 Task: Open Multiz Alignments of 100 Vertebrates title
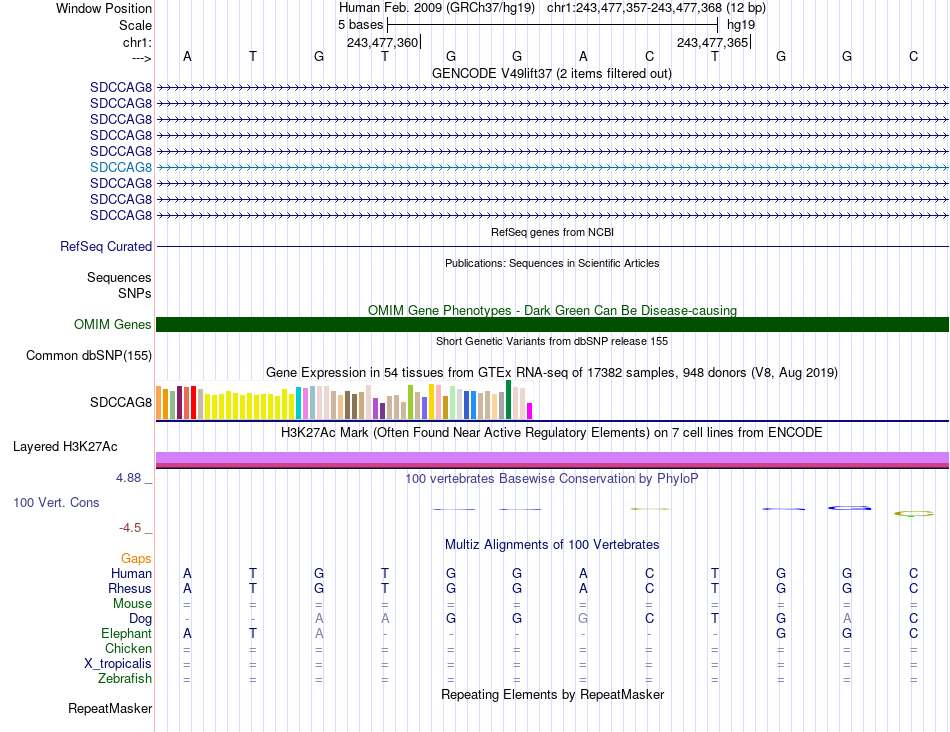point(552,544)
